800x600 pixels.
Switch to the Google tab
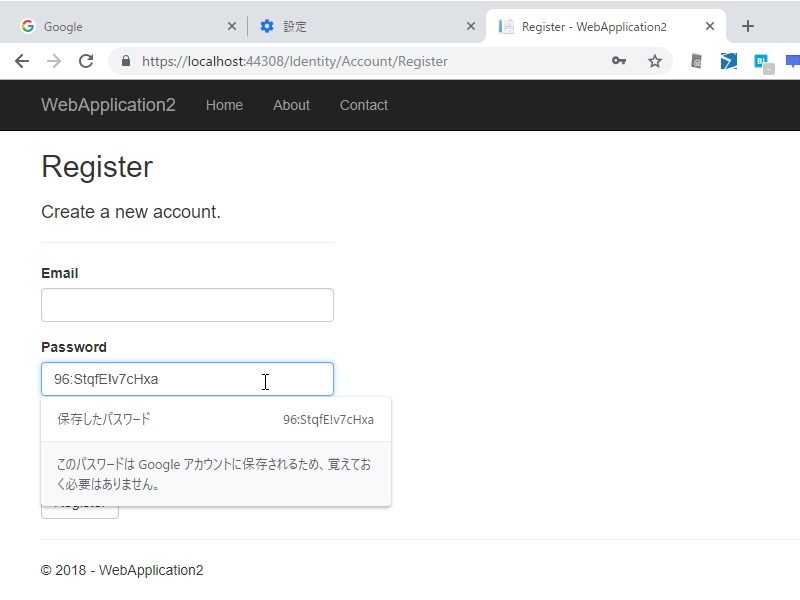coord(120,25)
